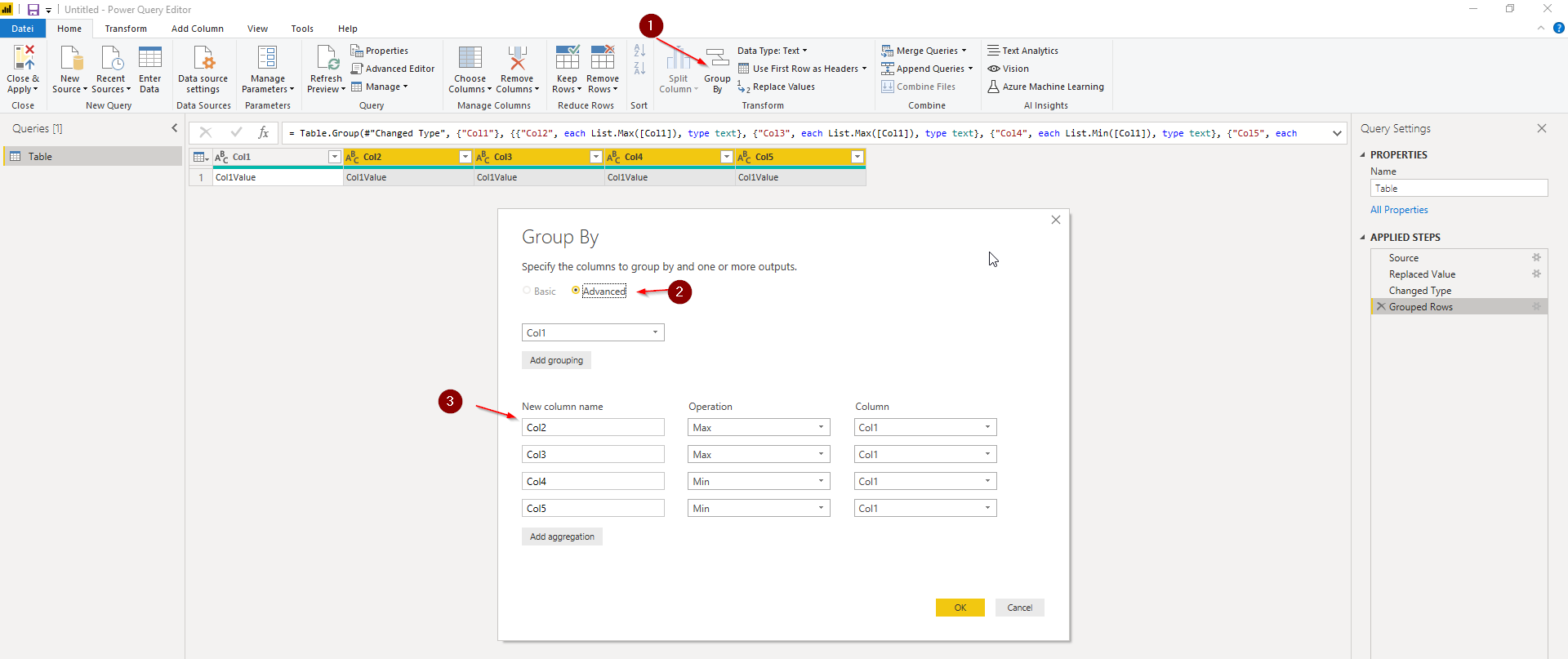This screenshot has width=1568, height=659.
Task: Click the Col2 new column name field
Action: pos(593,427)
